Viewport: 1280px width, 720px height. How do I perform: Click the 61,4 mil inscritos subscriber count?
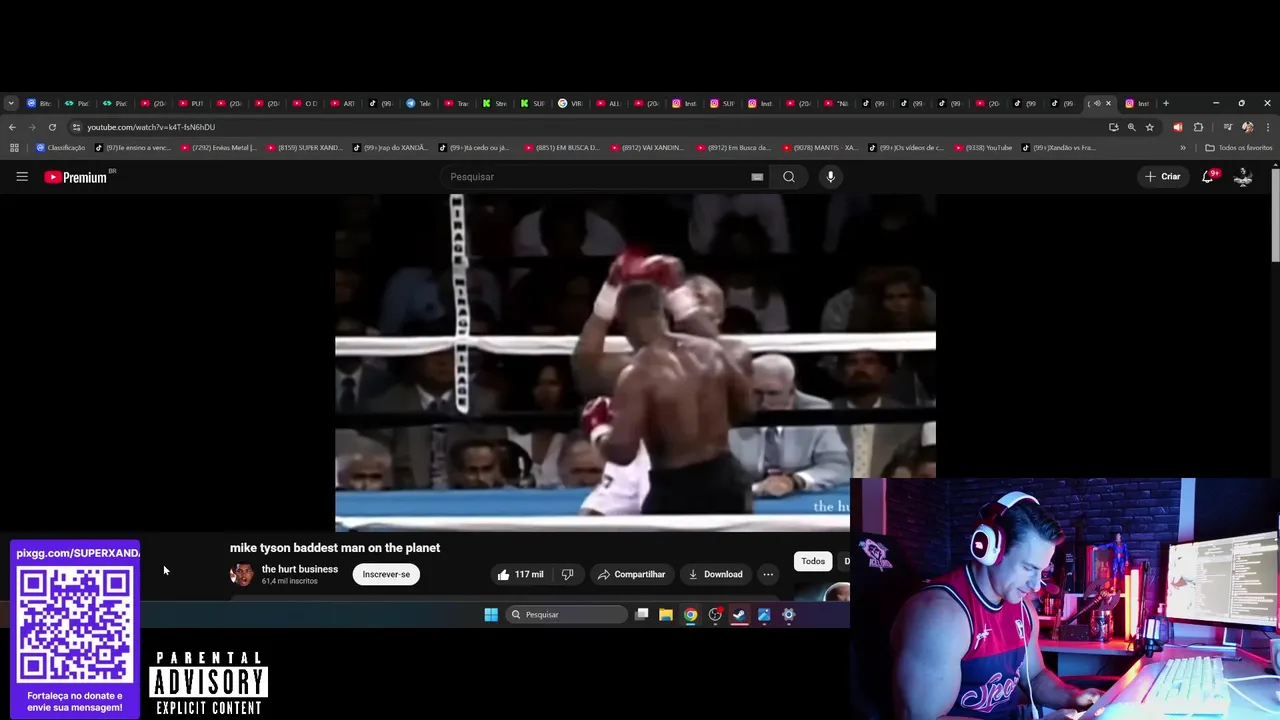[x=289, y=581]
